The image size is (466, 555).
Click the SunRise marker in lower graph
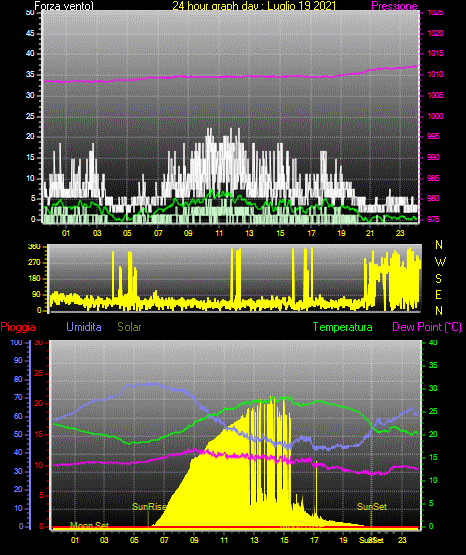pos(149,507)
